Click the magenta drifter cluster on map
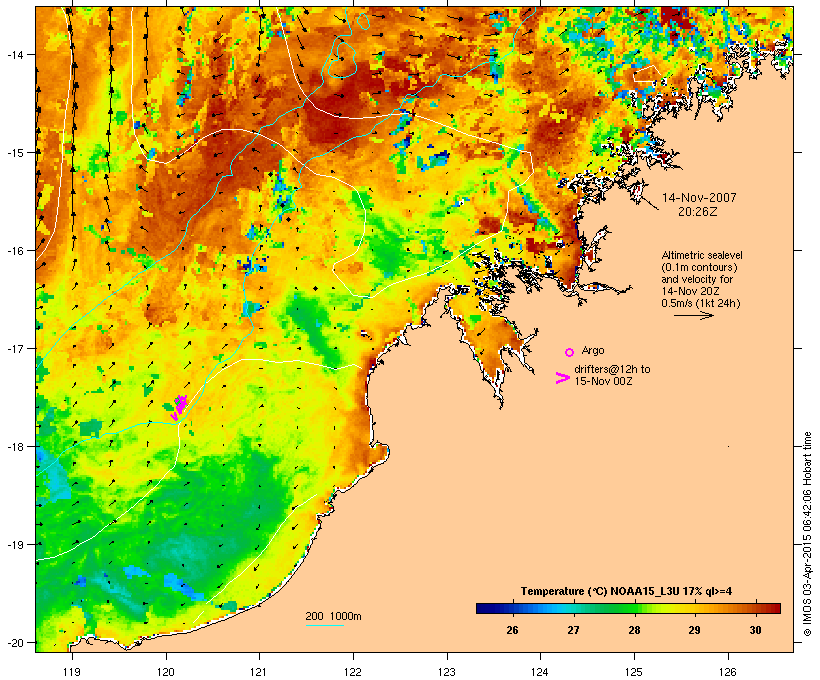820x680 pixels. [178, 407]
